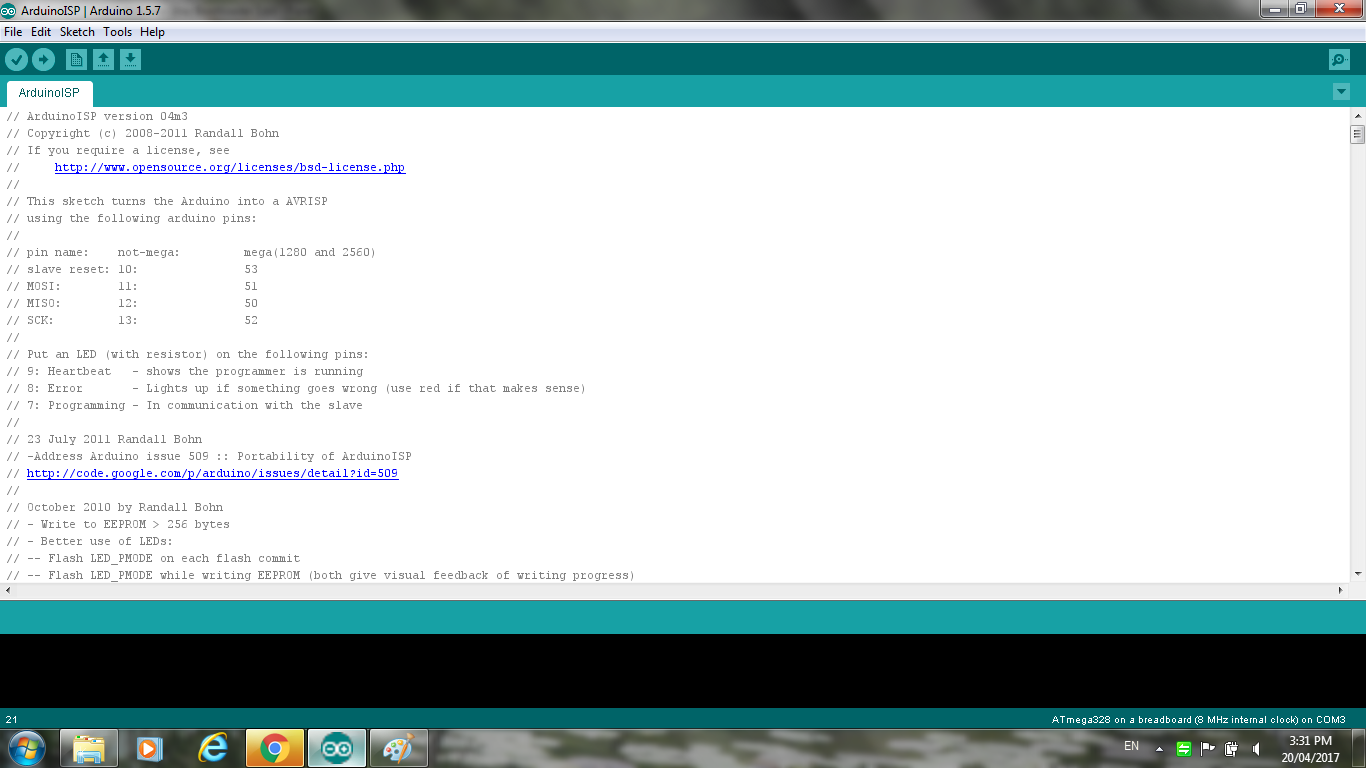
Task: Open Windows Media Player from taskbar
Action: click(x=151, y=748)
